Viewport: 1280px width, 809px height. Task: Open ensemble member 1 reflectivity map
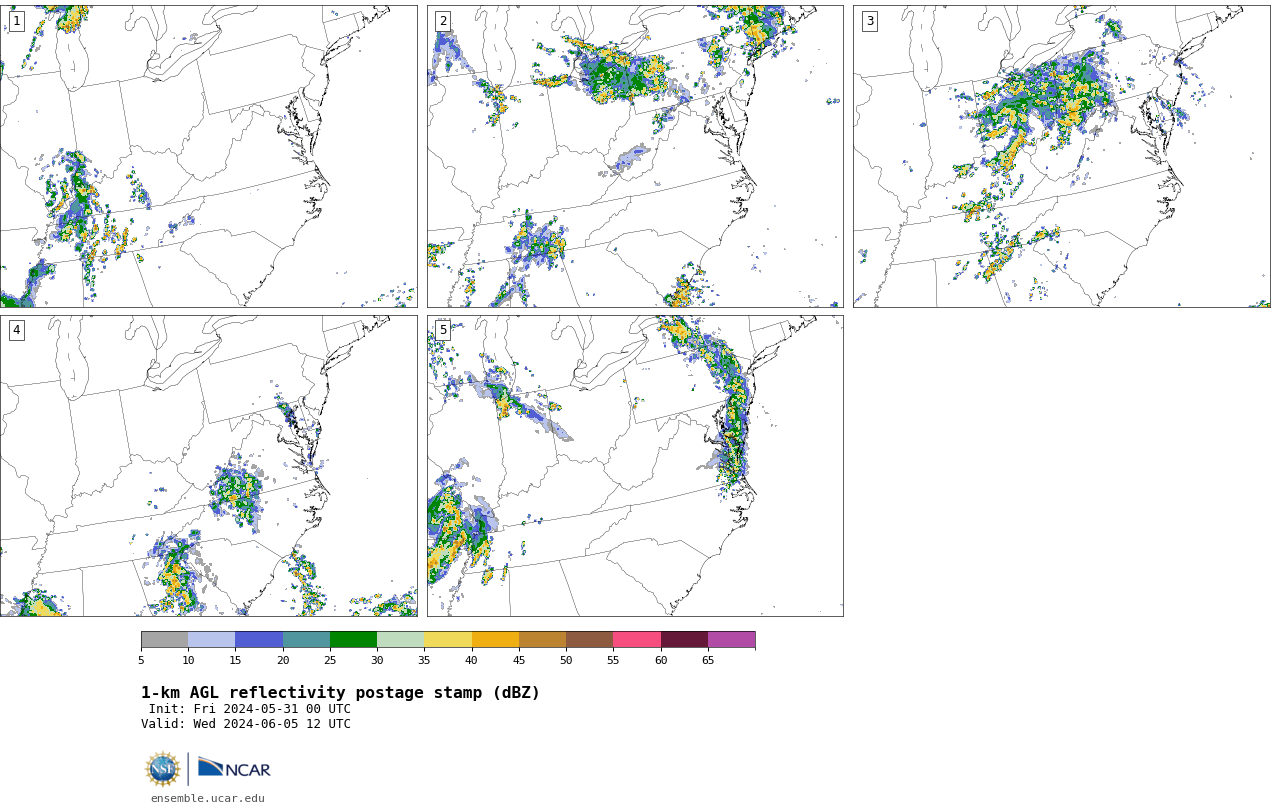pos(208,156)
